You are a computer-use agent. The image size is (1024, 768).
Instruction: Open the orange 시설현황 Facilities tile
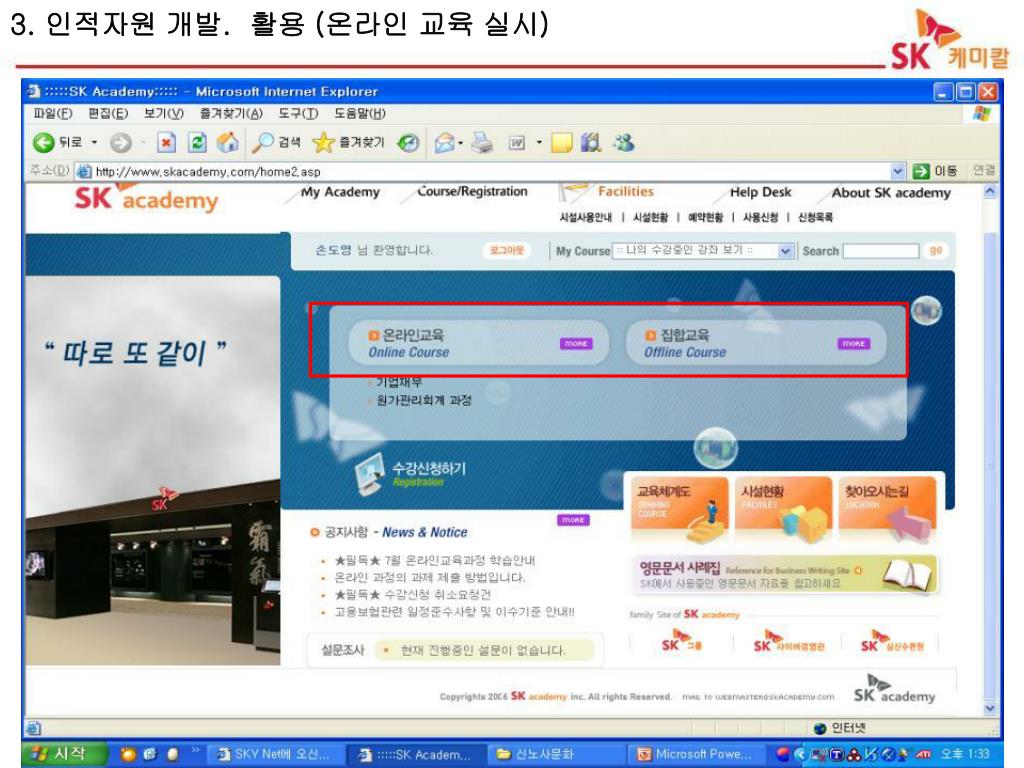(783, 510)
